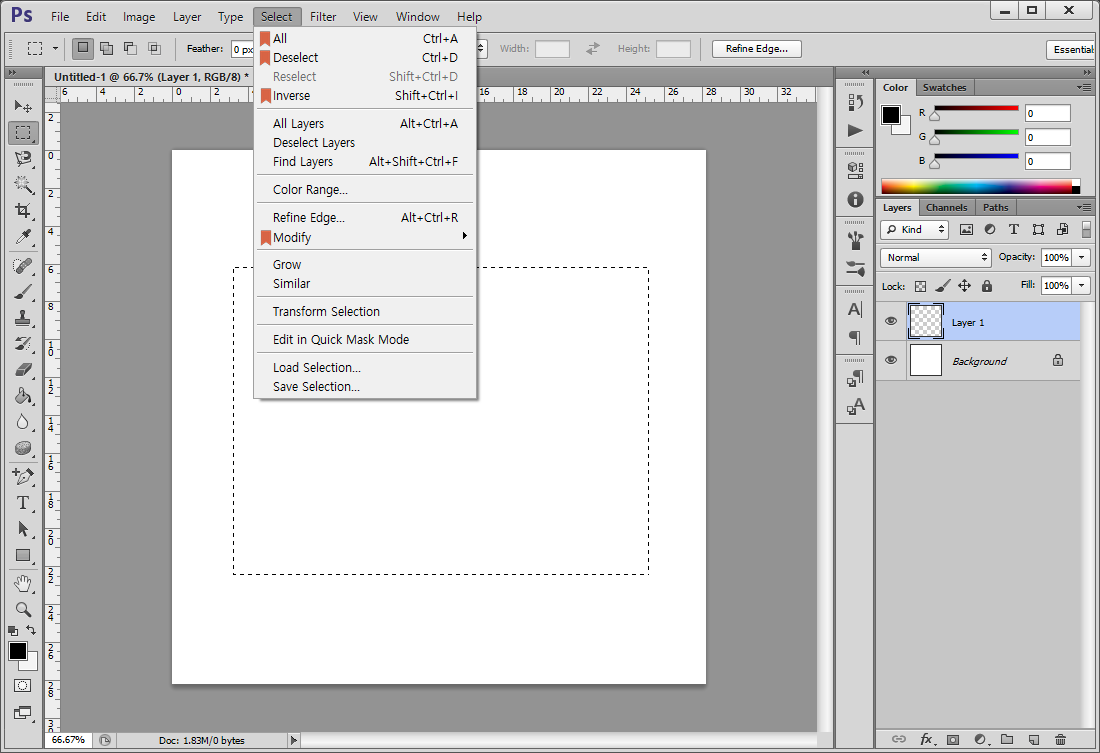Select the Lasso tool
The image size is (1100, 753).
[23, 159]
